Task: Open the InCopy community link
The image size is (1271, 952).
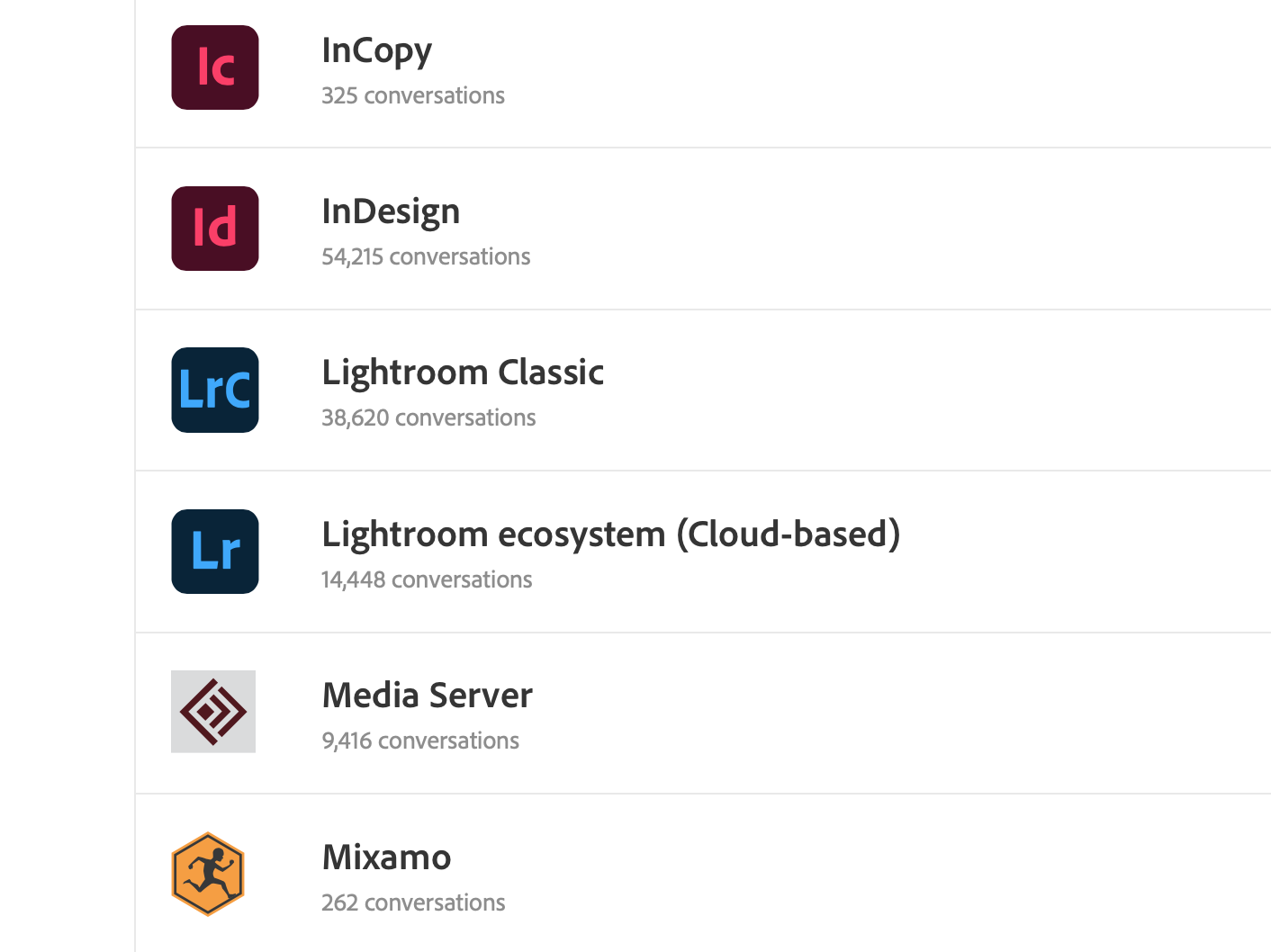Action: (376, 51)
